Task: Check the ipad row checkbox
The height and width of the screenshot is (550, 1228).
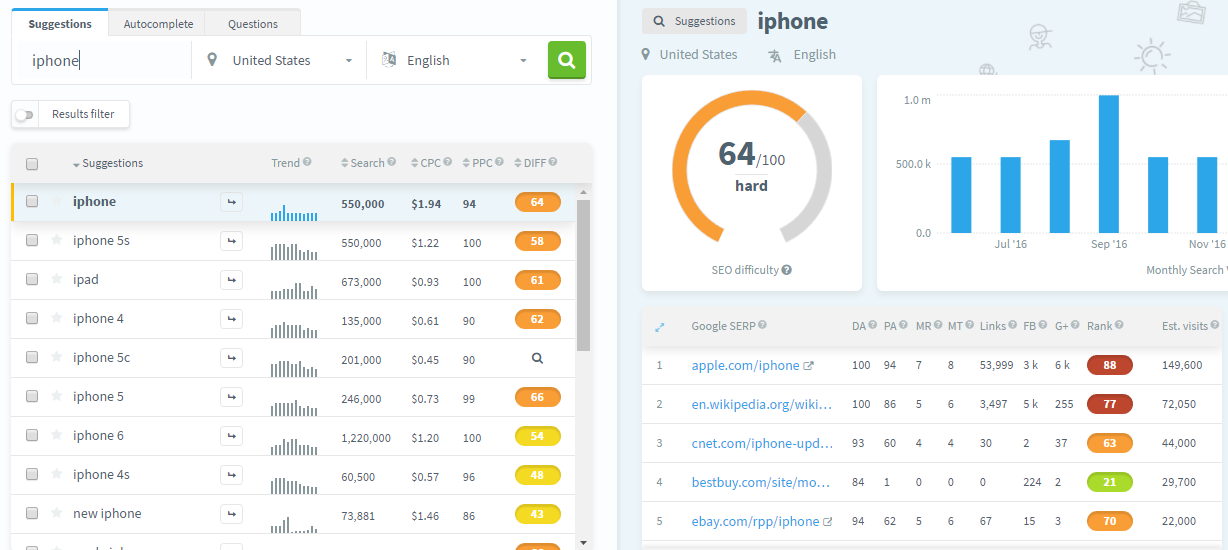Action: [32, 279]
